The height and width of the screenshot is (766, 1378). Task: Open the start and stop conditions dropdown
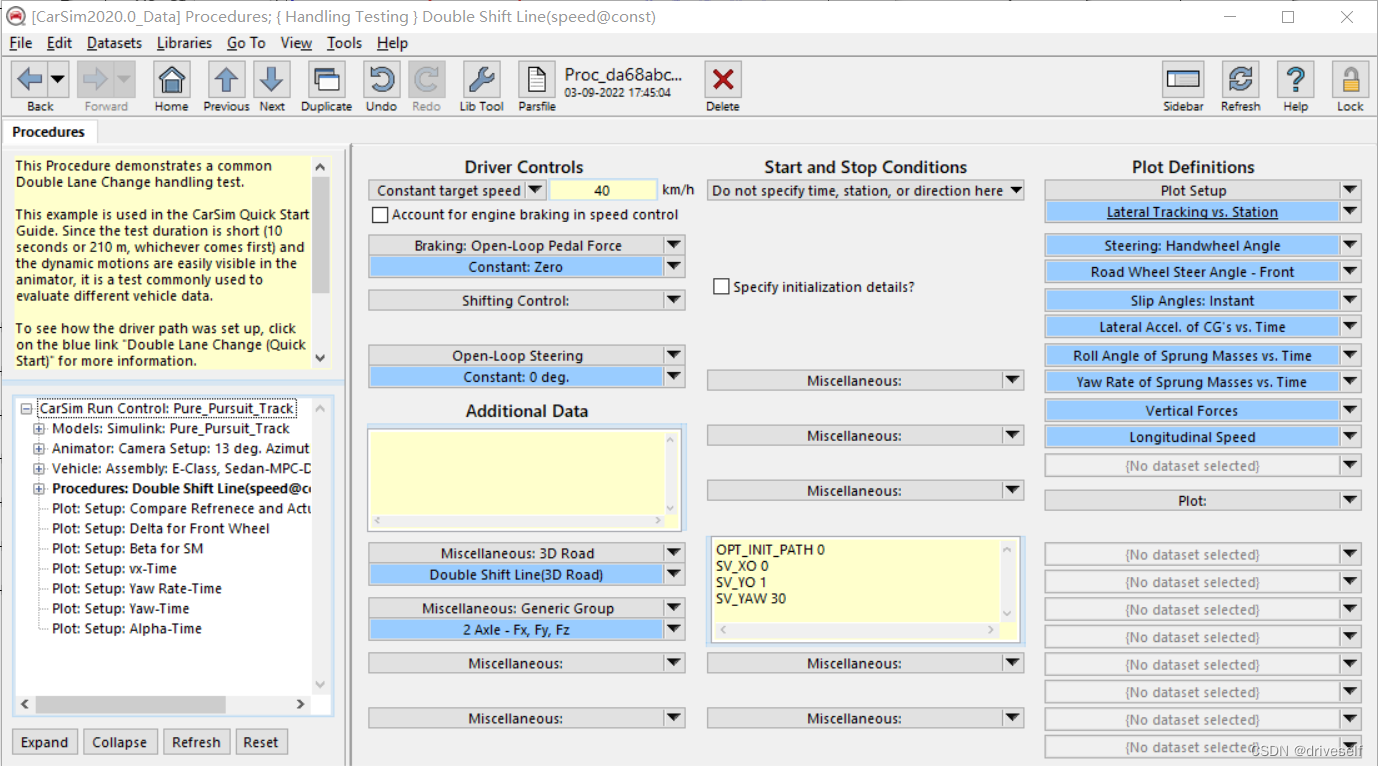[1016, 190]
